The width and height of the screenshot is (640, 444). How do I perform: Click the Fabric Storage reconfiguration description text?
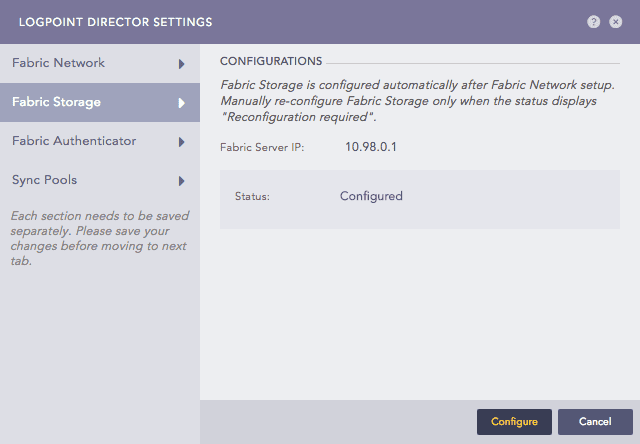pyautogui.click(x=417, y=101)
